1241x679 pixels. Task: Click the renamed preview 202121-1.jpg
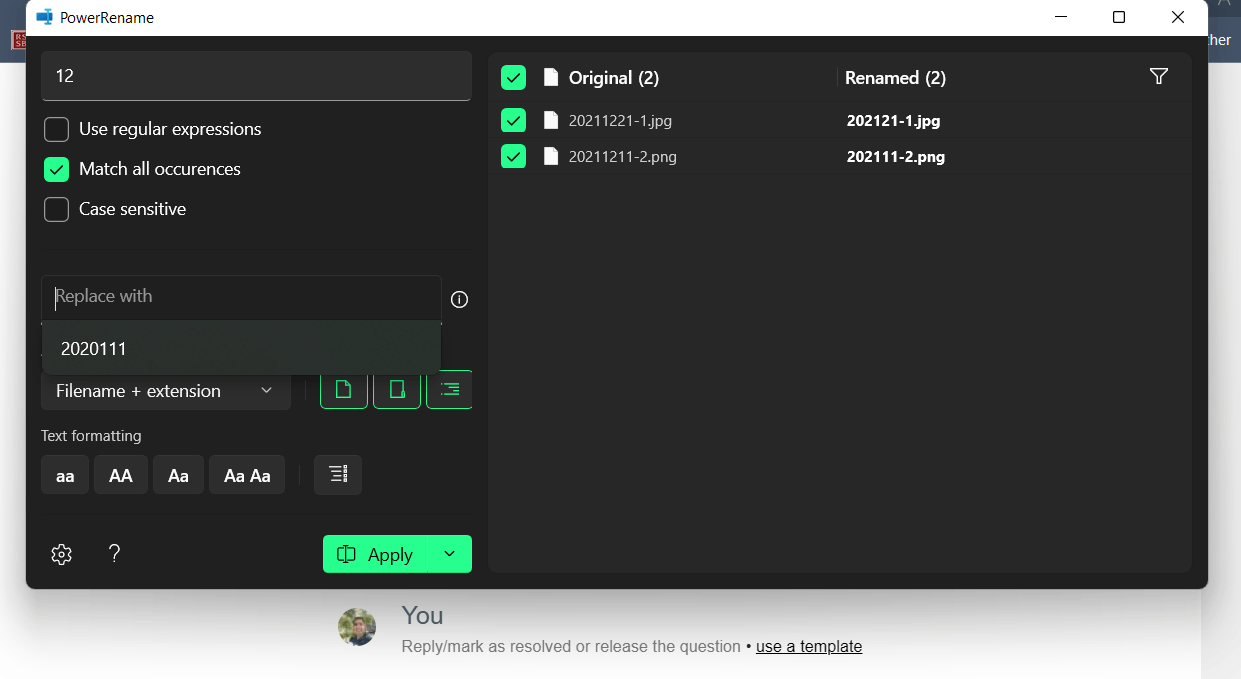(x=893, y=121)
